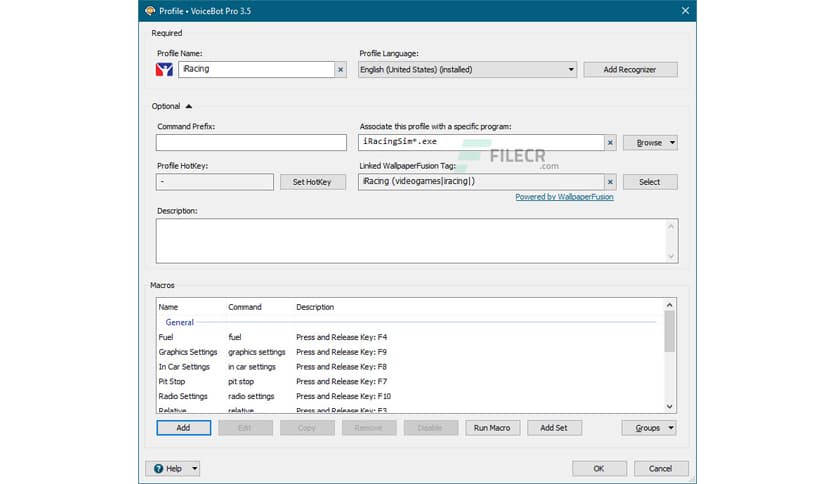Collapse the Optional section
The height and width of the screenshot is (484, 836).
click(189, 106)
